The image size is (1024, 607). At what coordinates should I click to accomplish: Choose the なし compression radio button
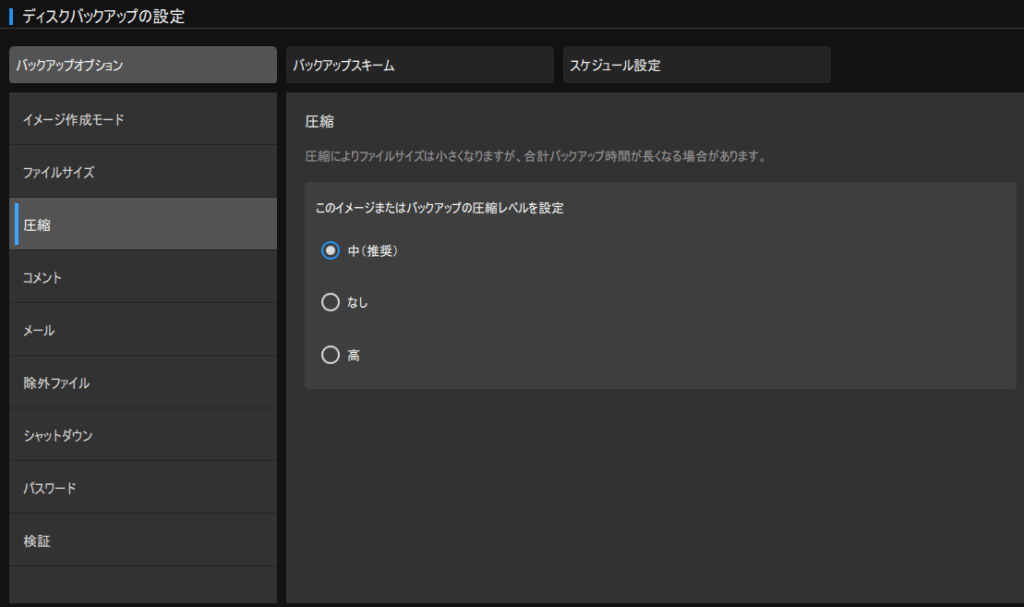click(331, 303)
